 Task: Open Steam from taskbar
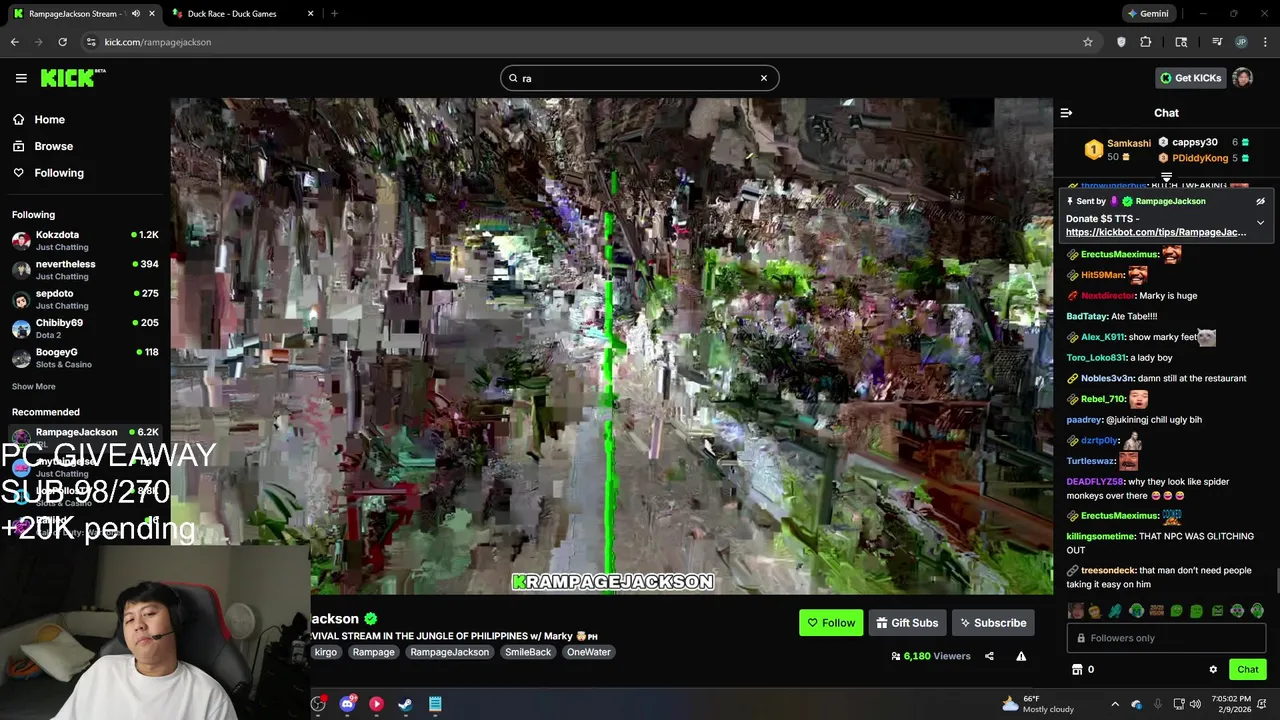pos(405,704)
